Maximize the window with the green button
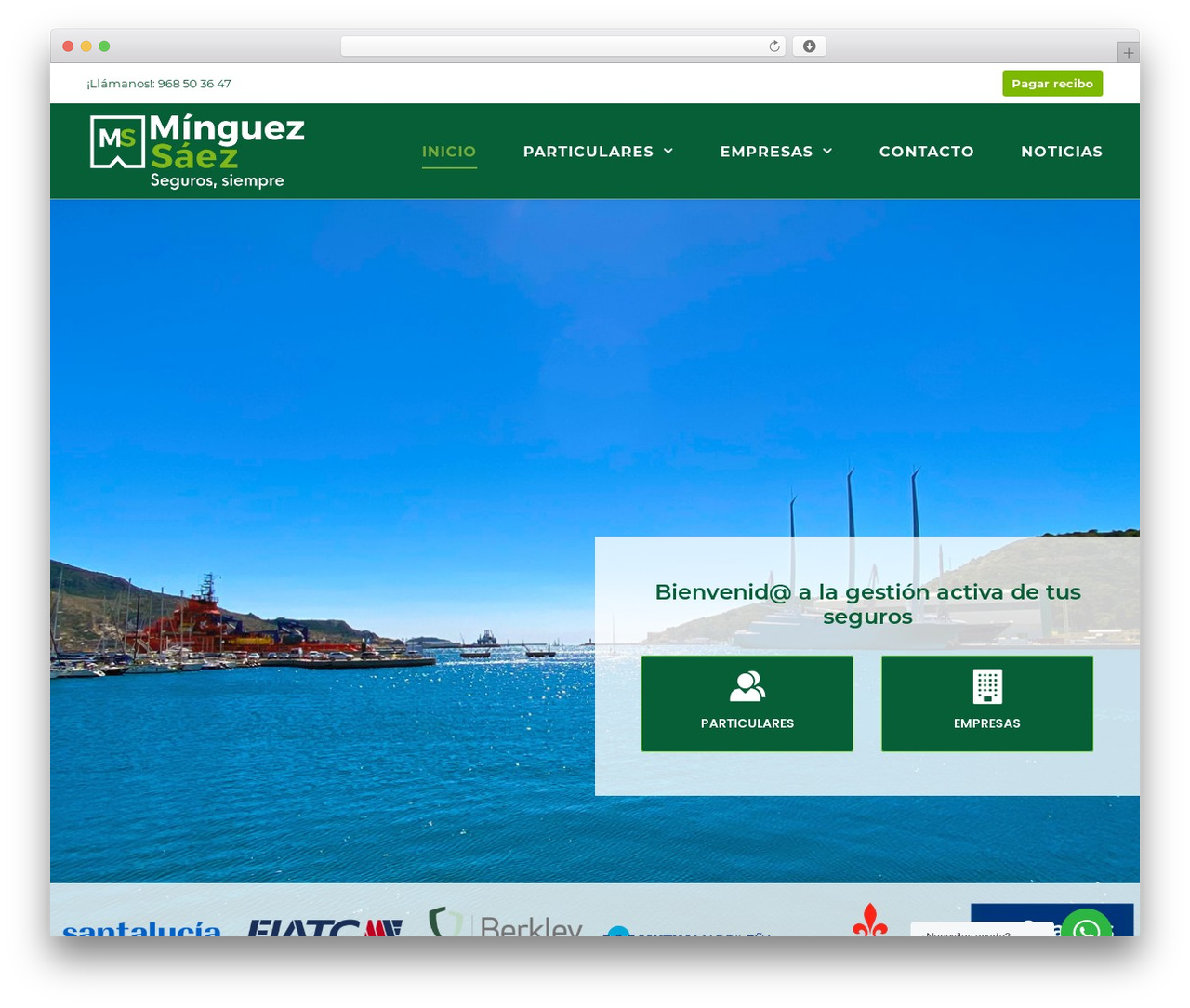 pos(104,46)
